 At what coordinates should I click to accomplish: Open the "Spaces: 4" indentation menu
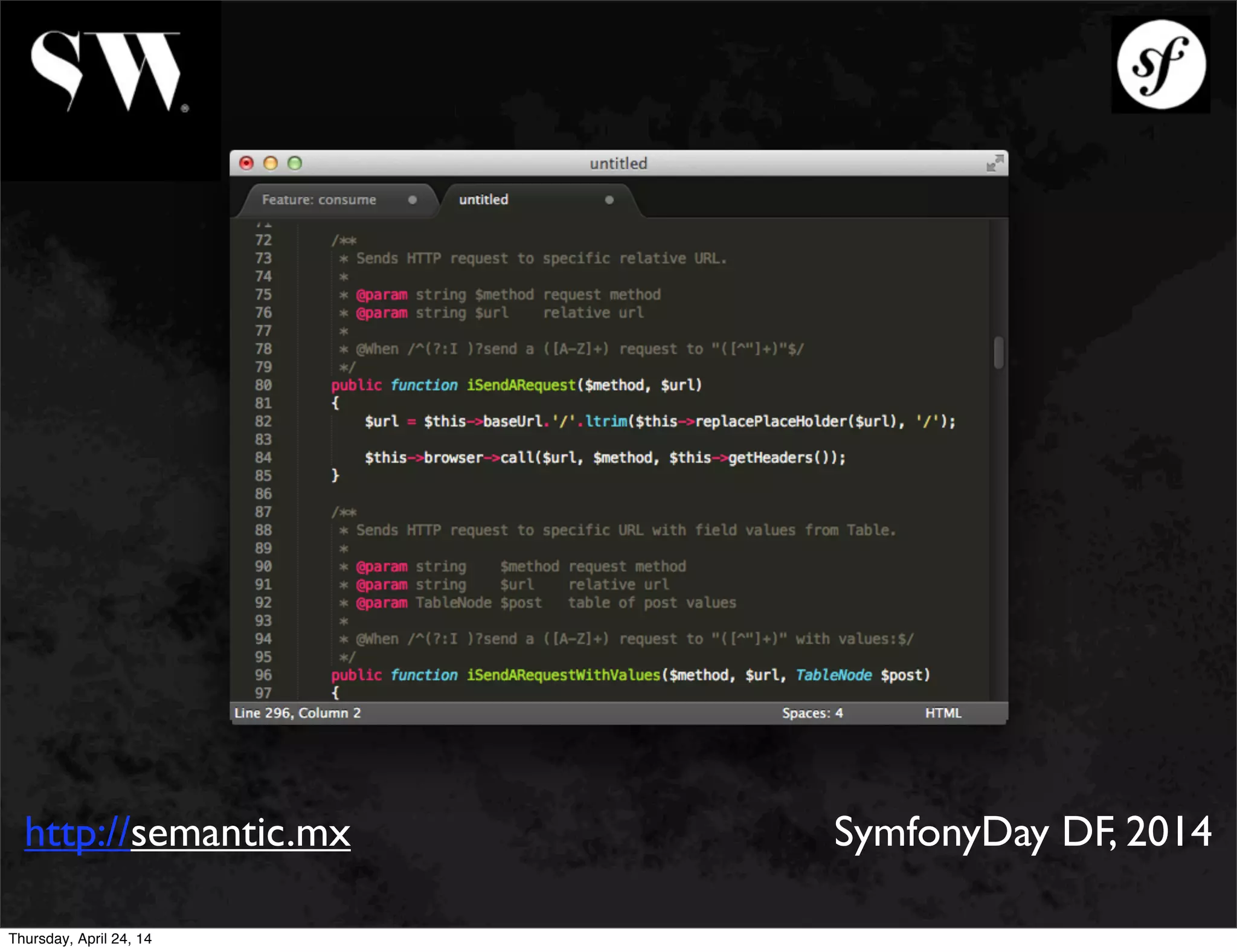(x=812, y=713)
